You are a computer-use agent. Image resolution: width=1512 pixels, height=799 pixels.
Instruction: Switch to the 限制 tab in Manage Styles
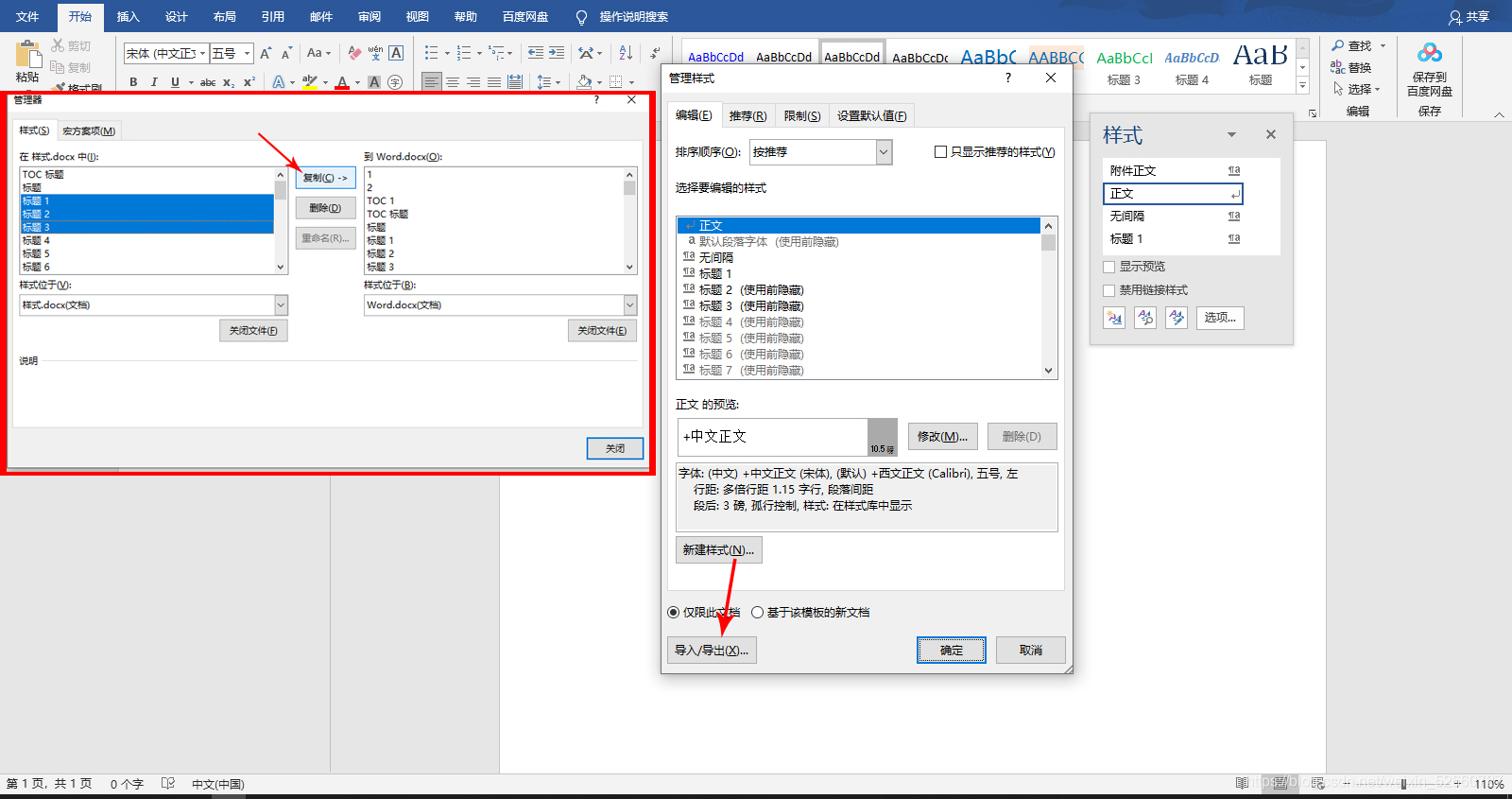(802, 116)
